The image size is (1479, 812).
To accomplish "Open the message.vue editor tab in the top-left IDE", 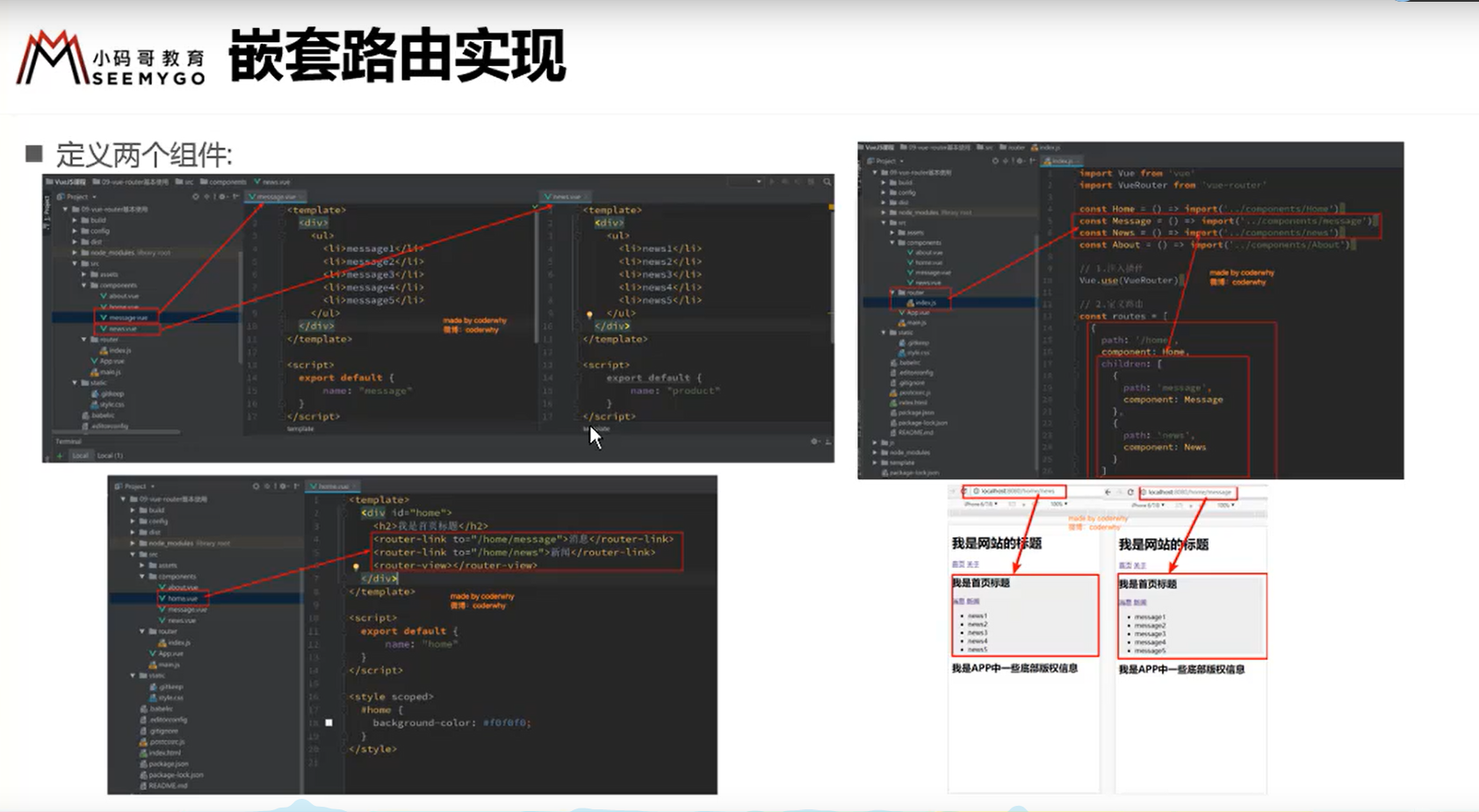I will (274, 197).
